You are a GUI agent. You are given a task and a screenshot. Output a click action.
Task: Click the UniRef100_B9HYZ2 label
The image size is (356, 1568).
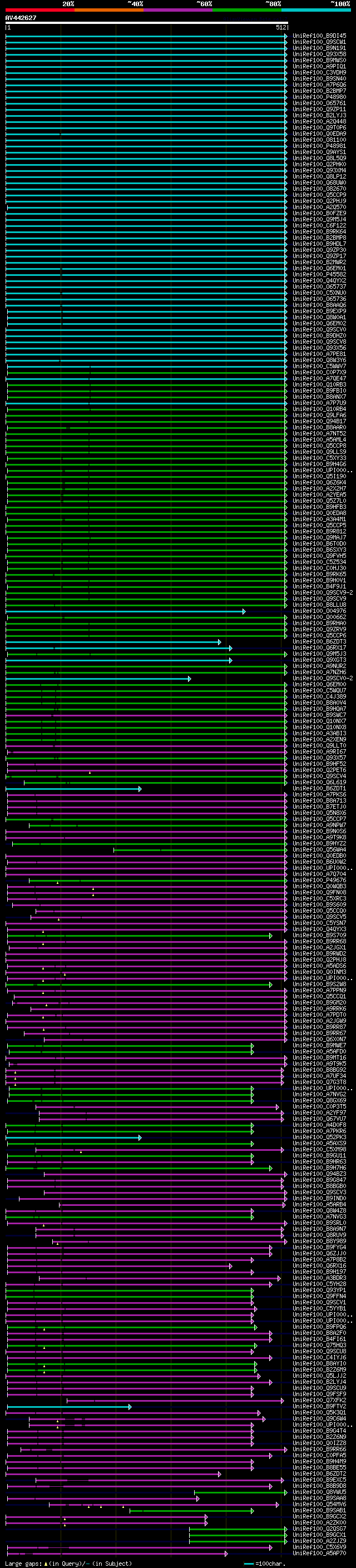tap(319, 844)
